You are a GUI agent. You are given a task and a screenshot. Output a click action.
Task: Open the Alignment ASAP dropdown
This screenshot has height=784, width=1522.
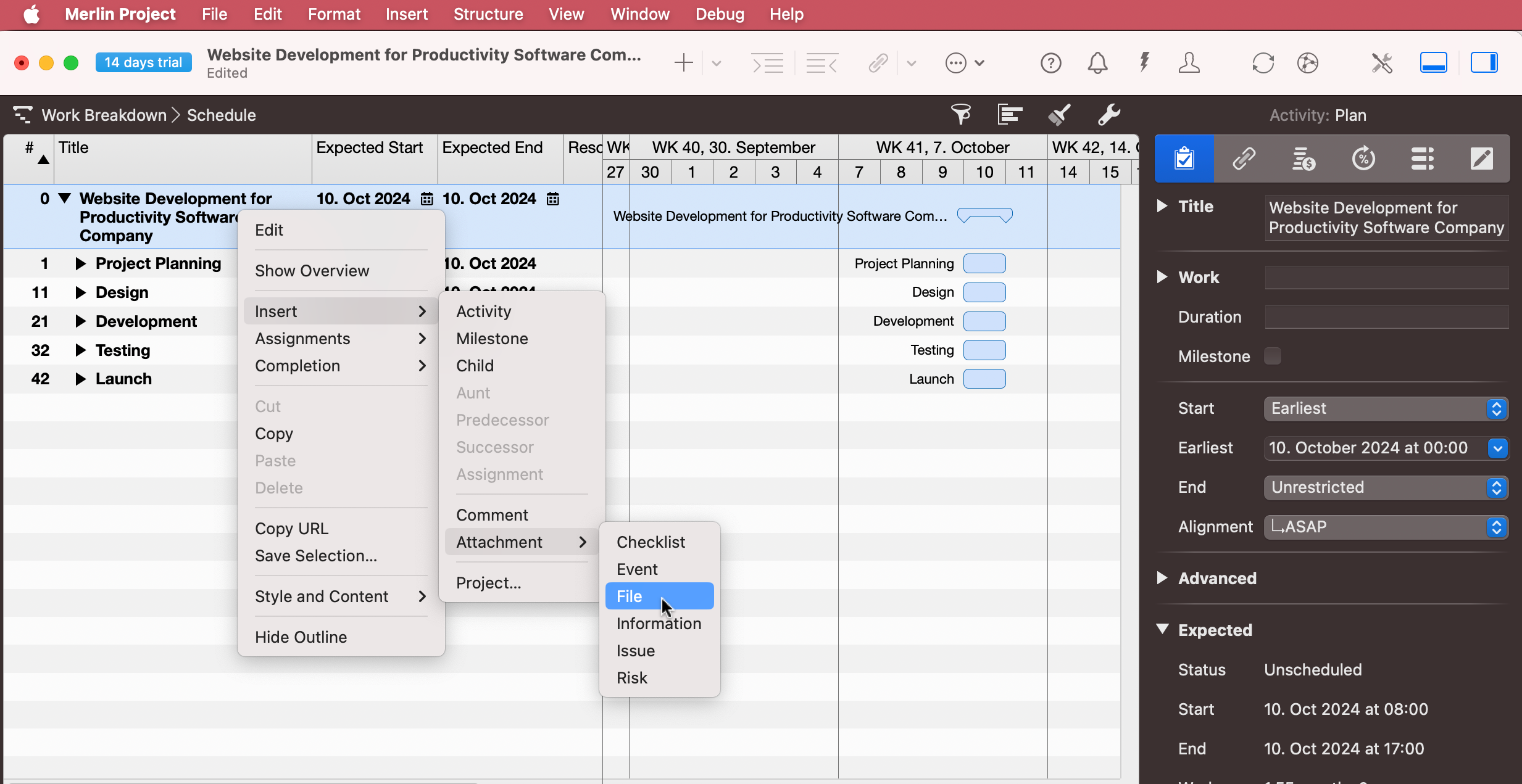coord(1386,527)
